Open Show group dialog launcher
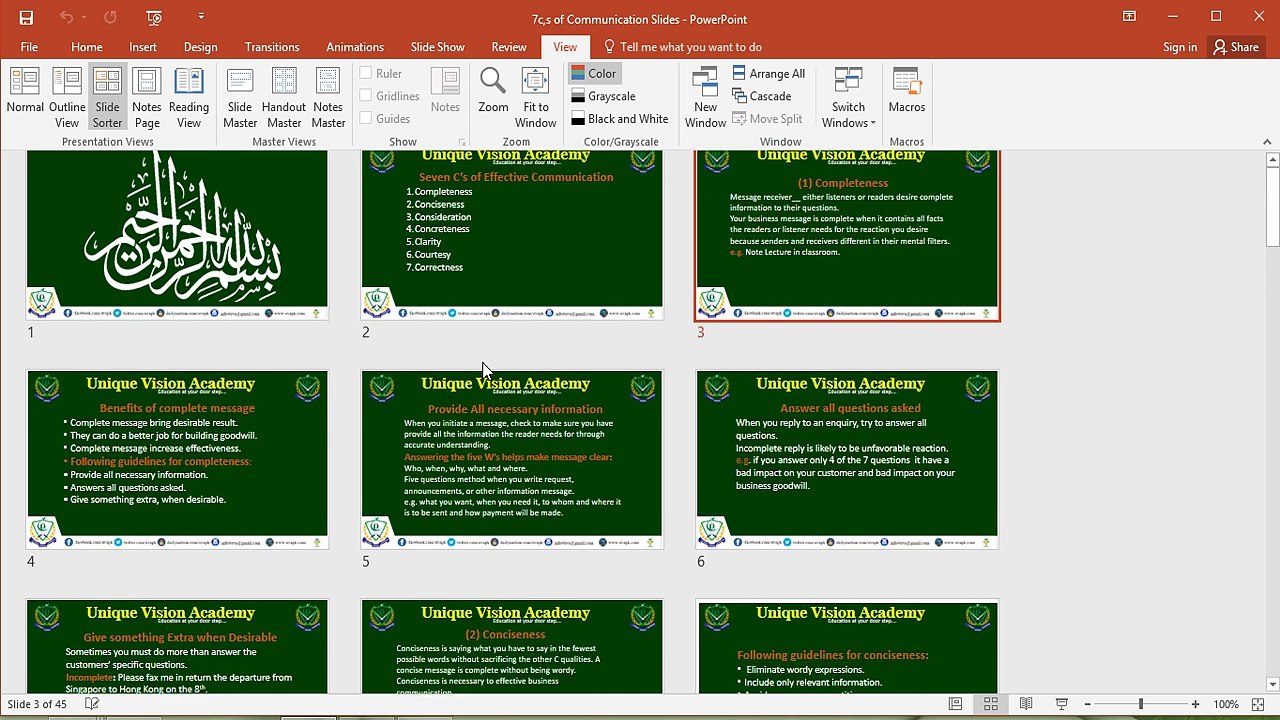Image resolution: width=1280 pixels, height=720 pixels. click(462, 142)
